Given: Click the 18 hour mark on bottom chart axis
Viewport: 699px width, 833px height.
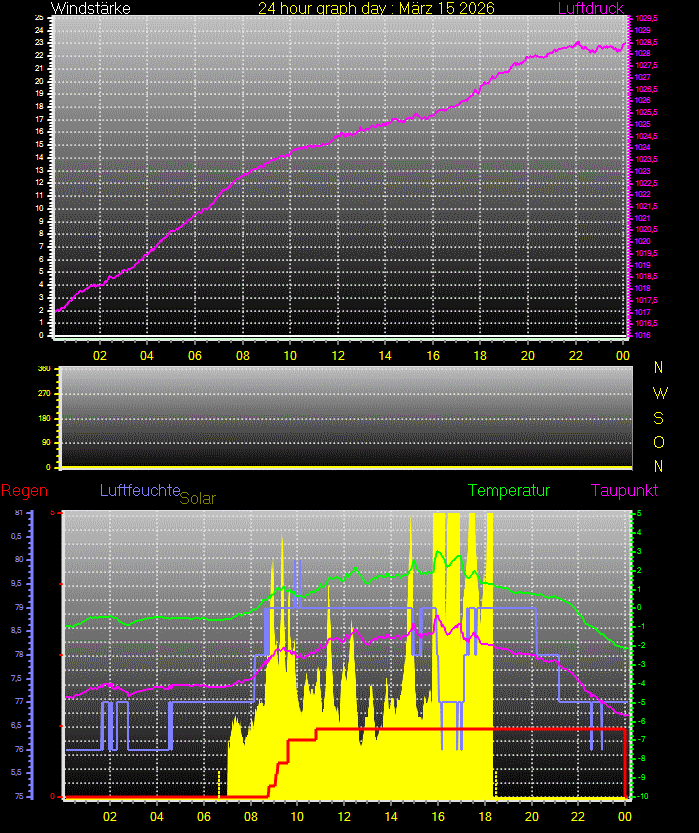Looking at the screenshot, I should (485, 815).
